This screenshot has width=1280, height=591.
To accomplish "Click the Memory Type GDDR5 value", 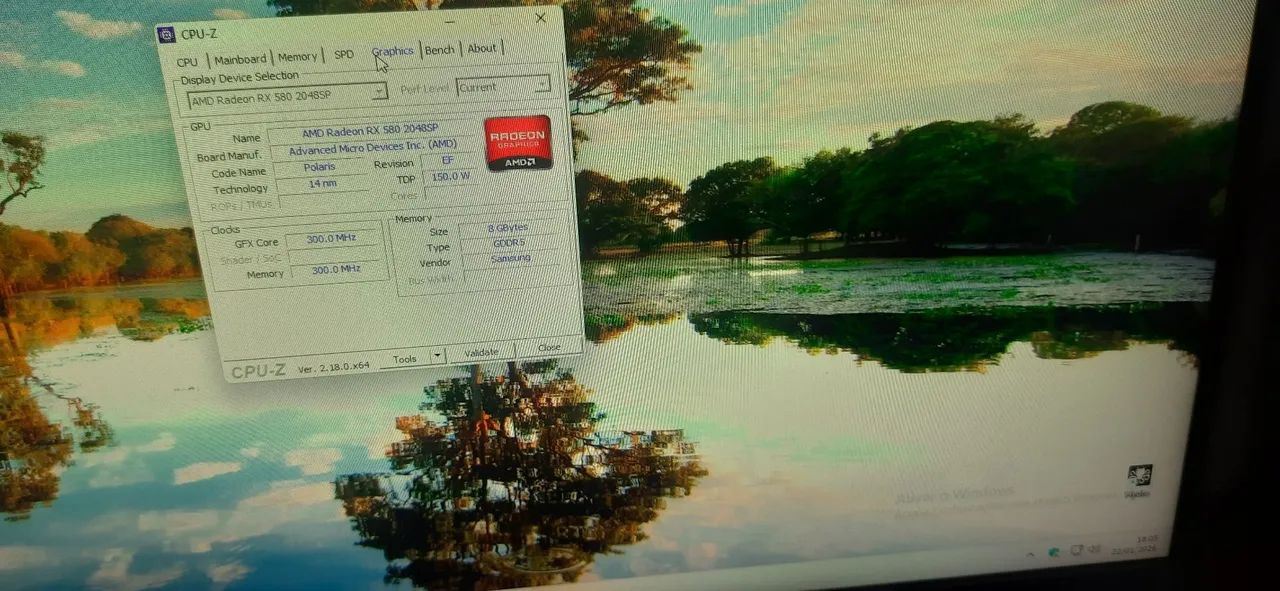I will pyautogui.click(x=510, y=244).
